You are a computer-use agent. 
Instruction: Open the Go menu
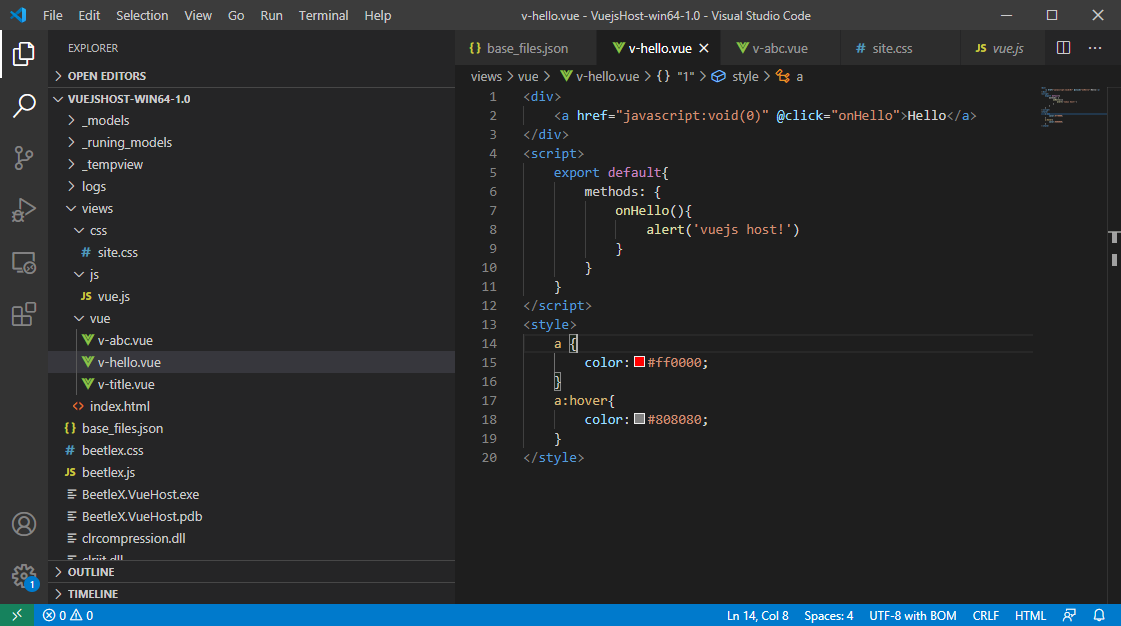click(x=236, y=15)
